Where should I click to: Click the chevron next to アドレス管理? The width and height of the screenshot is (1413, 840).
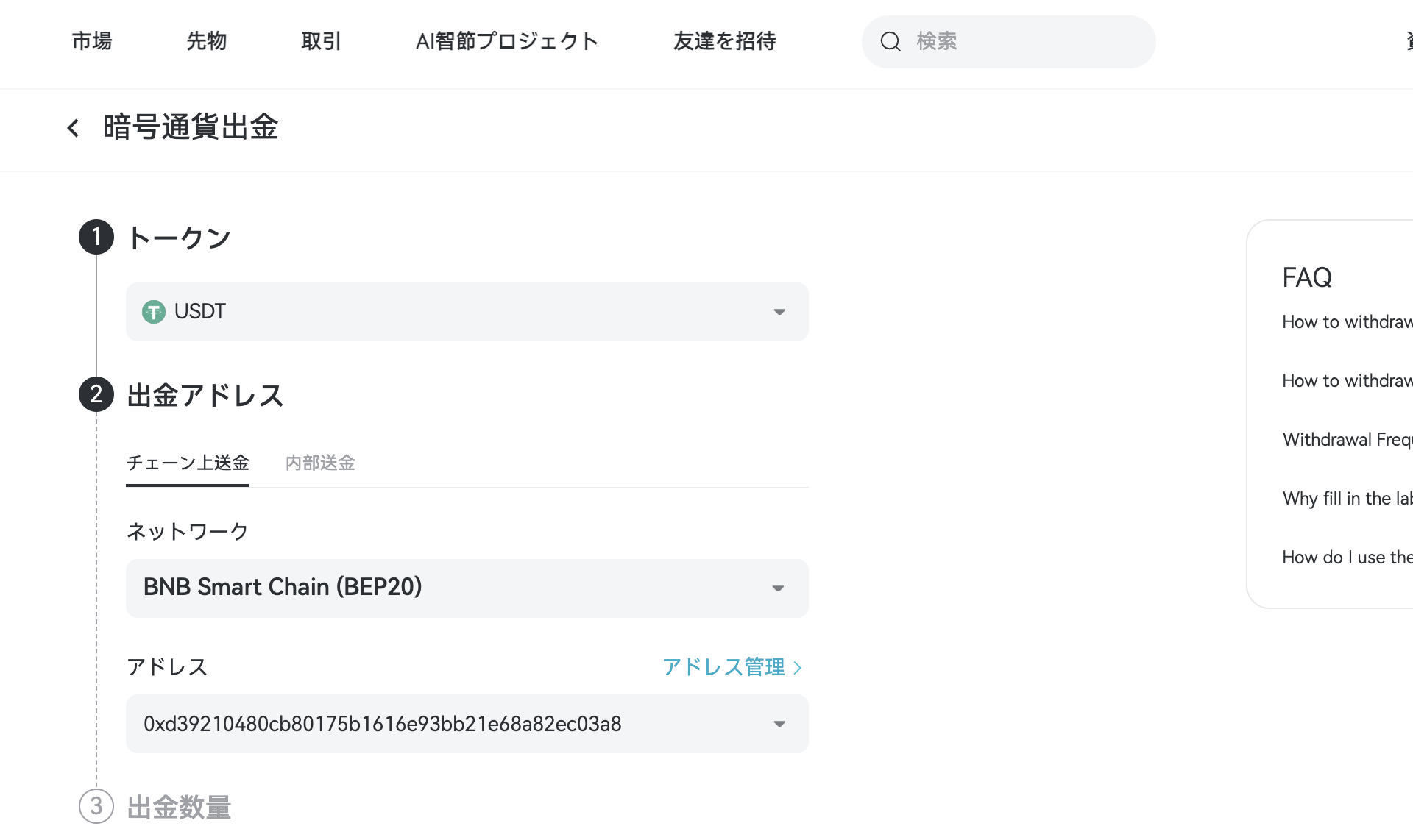click(798, 667)
